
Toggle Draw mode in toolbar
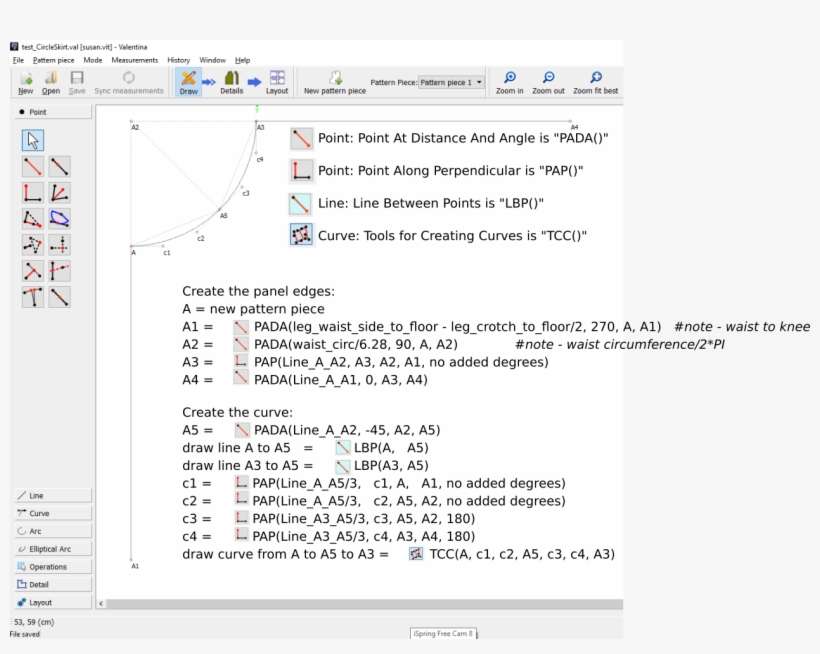click(188, 82)
